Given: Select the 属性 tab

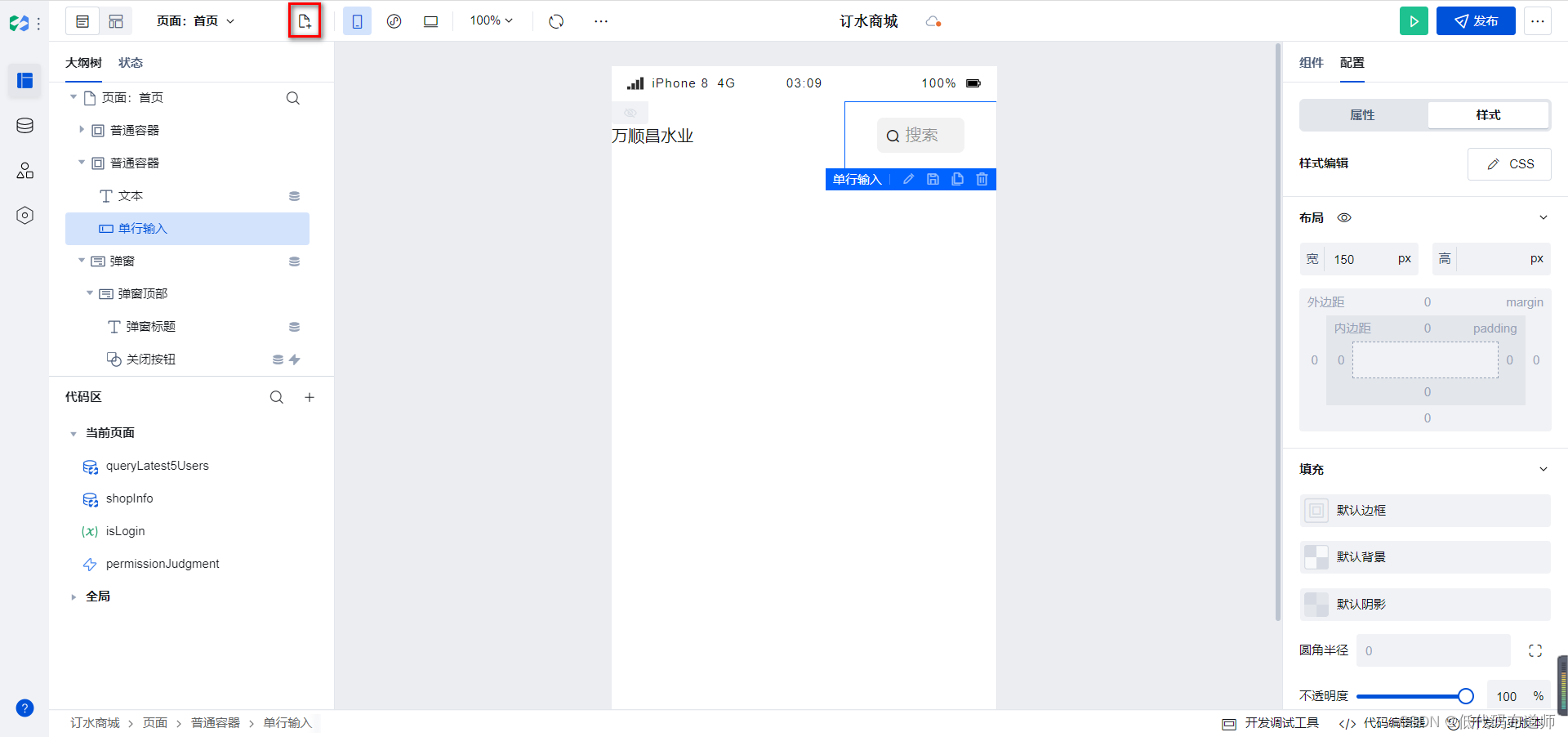Looking at the screenshot, I should (x=1362, y=115).
